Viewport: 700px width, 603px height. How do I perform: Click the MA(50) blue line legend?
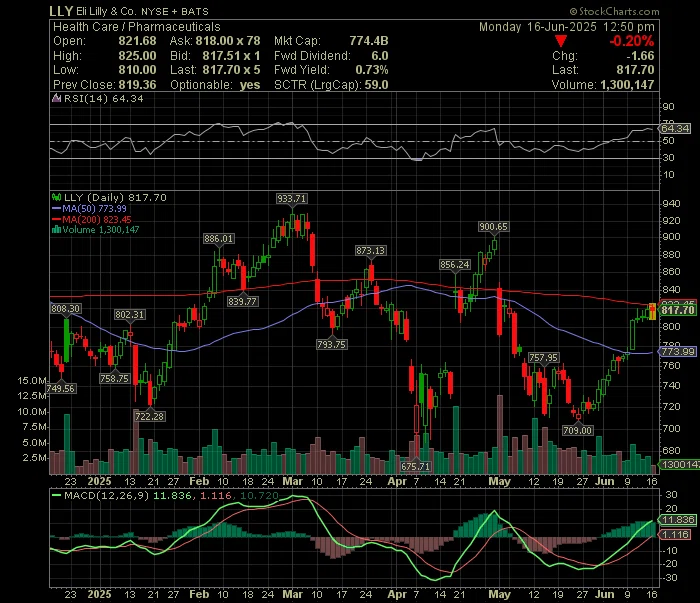click(89, 208)
